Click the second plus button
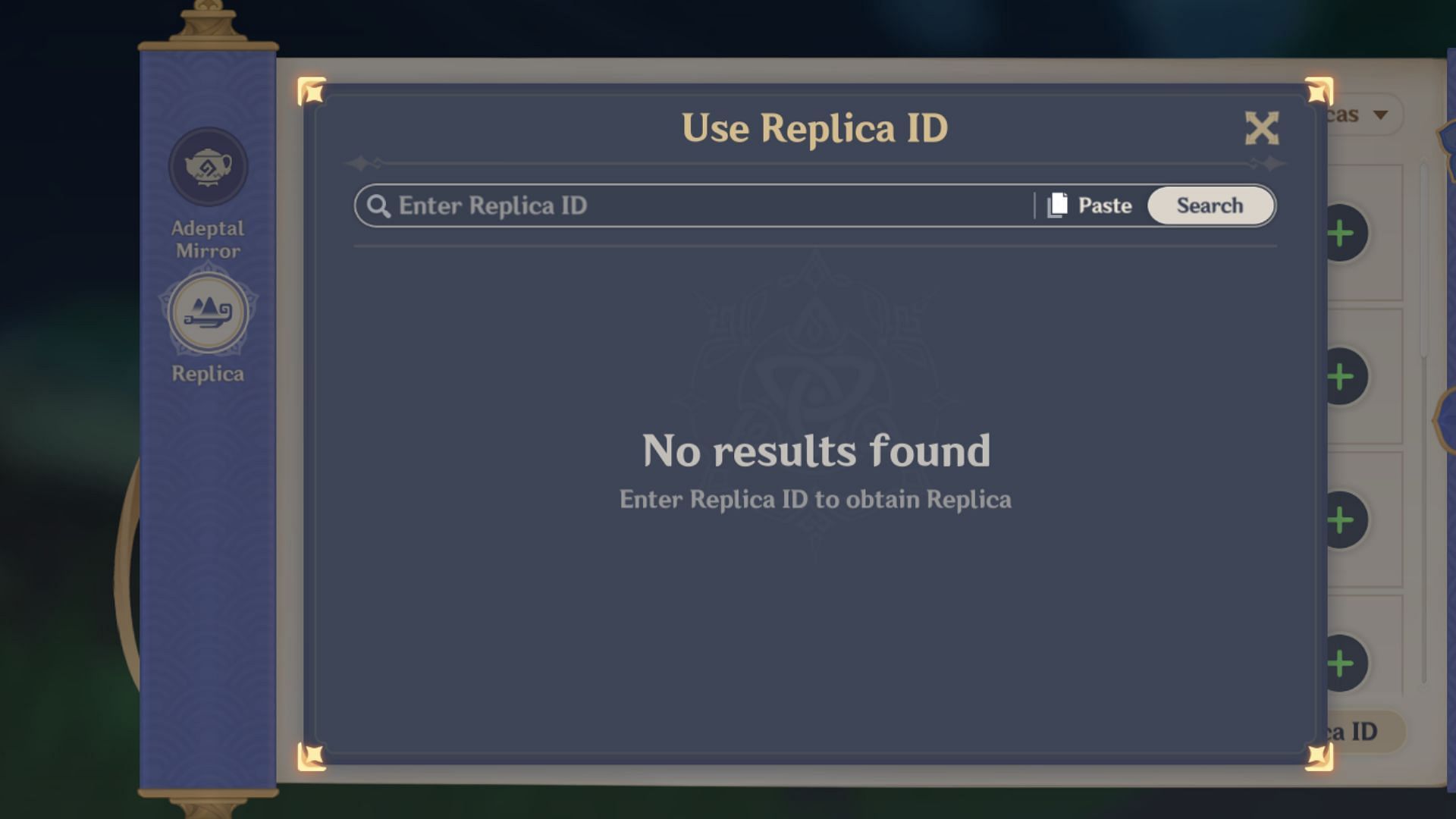Viewport: 1456px width, 819px height. pyautogui.click(x=1340, y=376)
